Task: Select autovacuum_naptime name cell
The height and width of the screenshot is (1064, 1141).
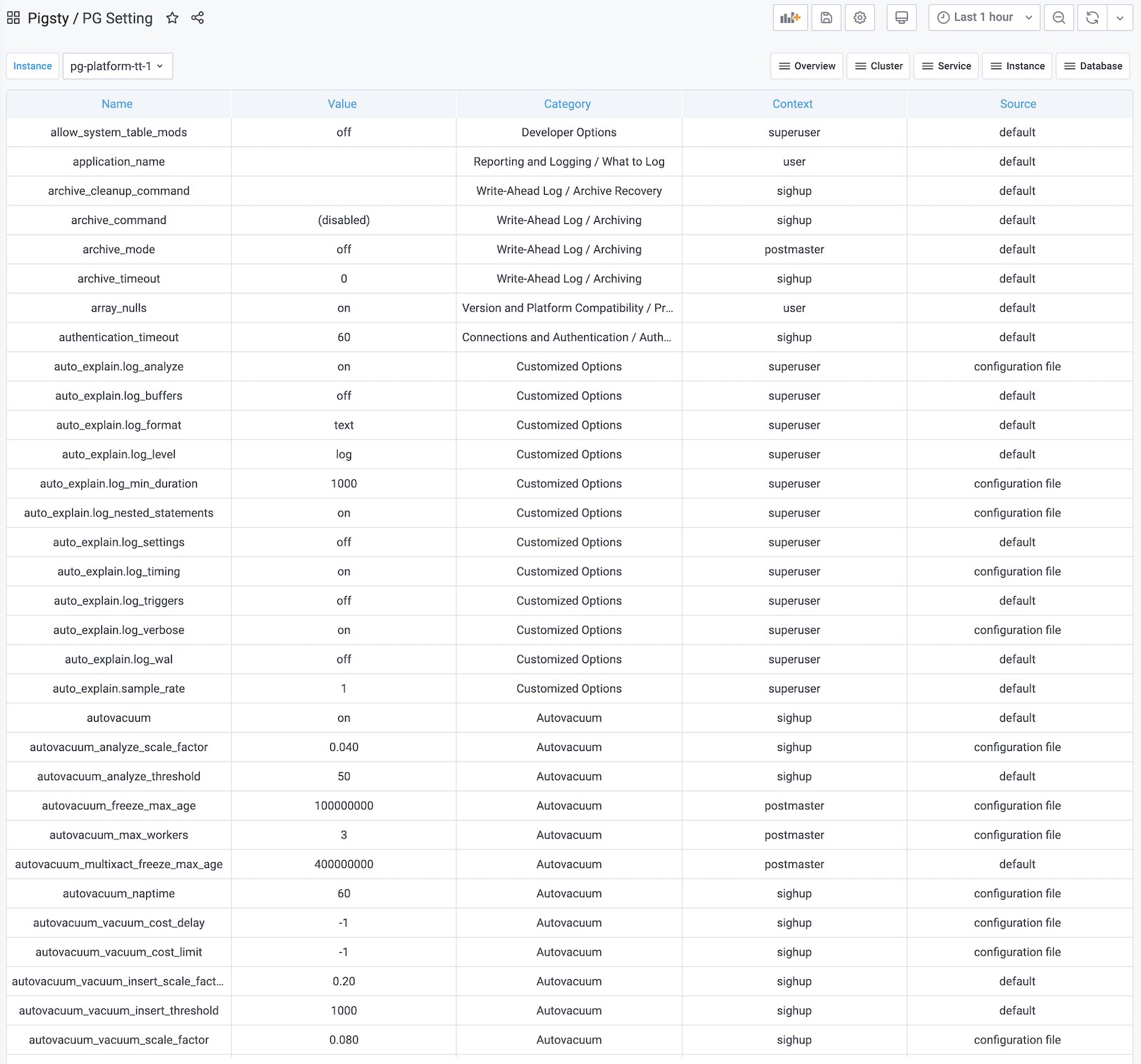Action: click(x=118, y=893)
